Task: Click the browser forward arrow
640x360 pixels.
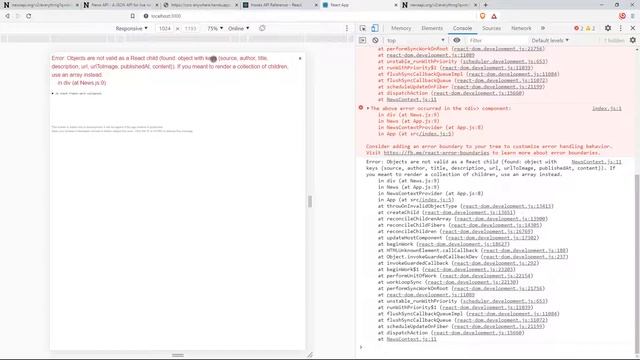Action: 18,16
